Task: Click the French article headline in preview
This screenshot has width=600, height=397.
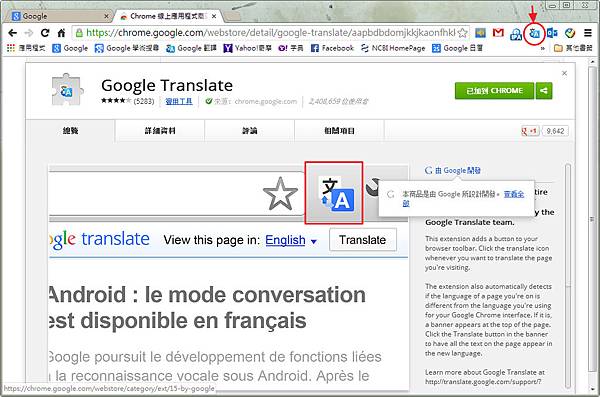Action: click(207, 307)
